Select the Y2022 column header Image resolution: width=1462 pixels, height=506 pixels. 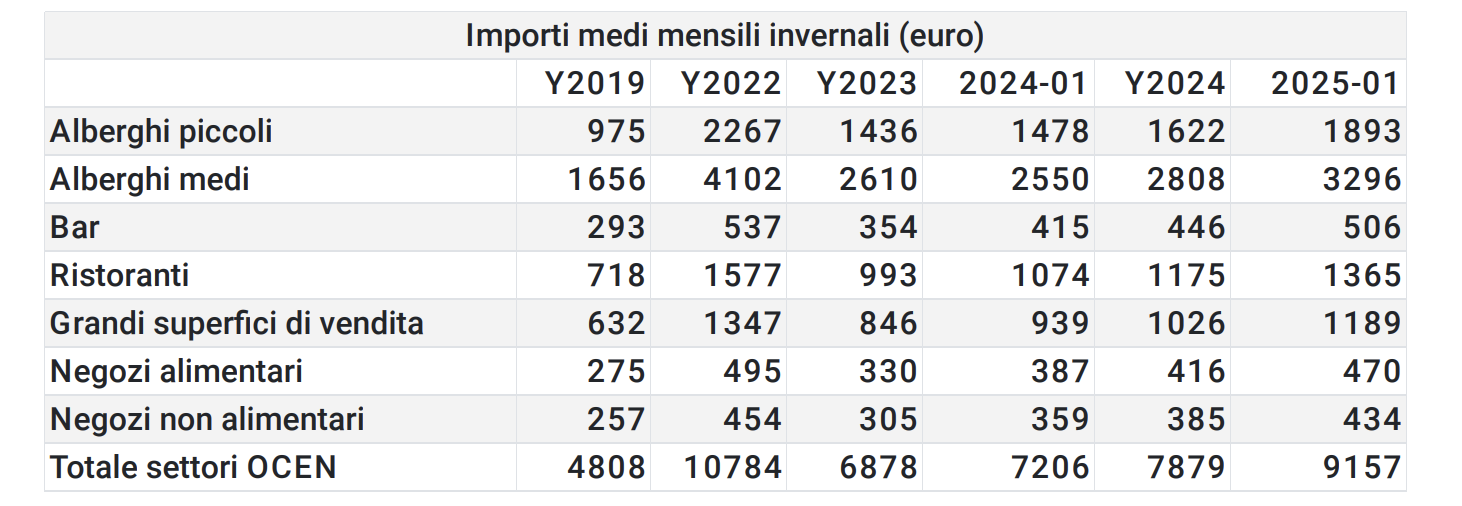[731, 83]
